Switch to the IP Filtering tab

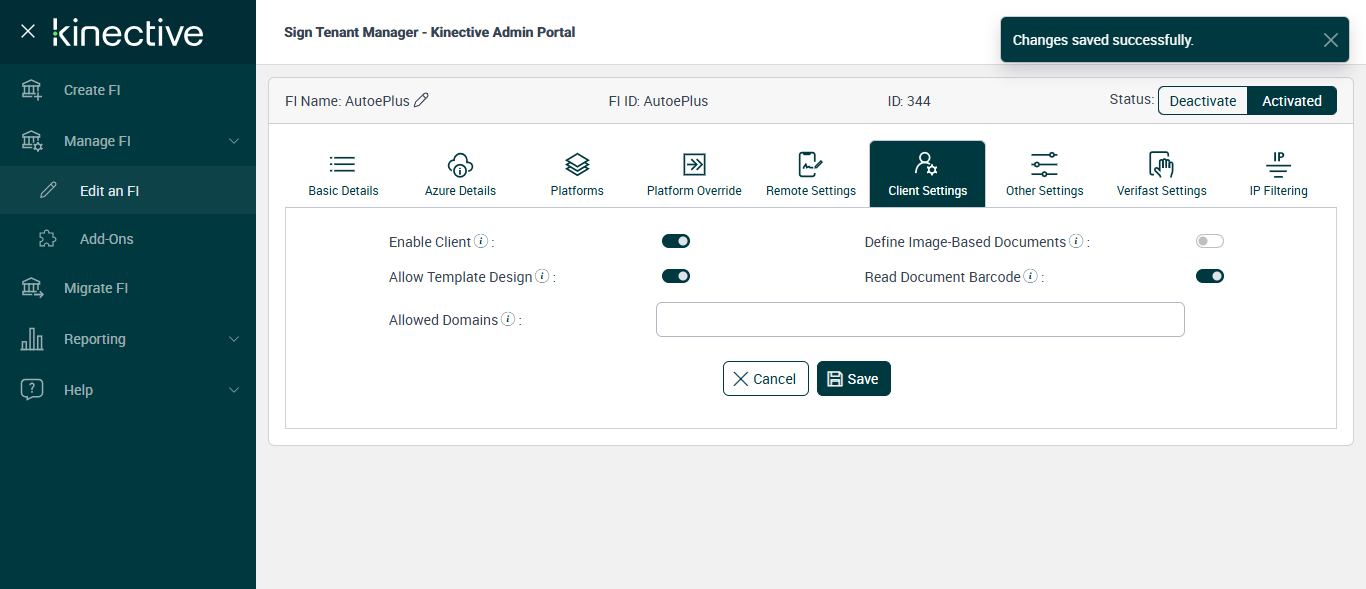1278,174
